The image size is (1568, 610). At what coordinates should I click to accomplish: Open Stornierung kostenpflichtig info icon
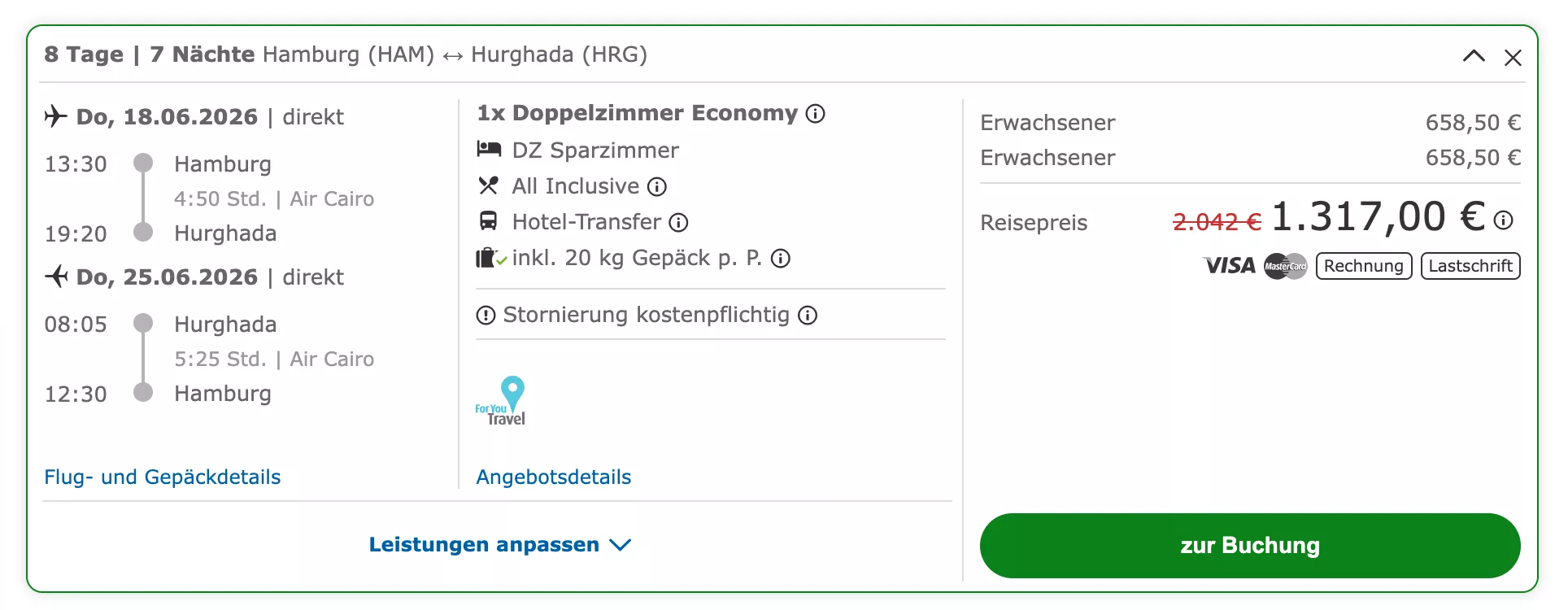[x=808, y=316]
